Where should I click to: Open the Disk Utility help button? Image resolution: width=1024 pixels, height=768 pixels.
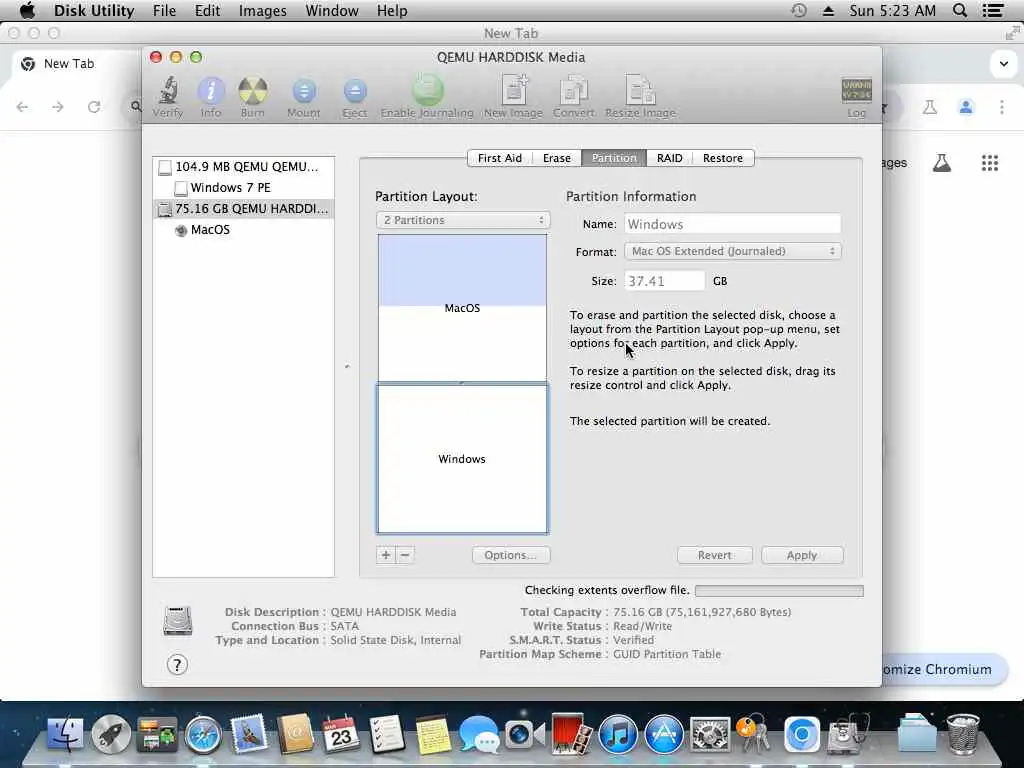point(177,665)
